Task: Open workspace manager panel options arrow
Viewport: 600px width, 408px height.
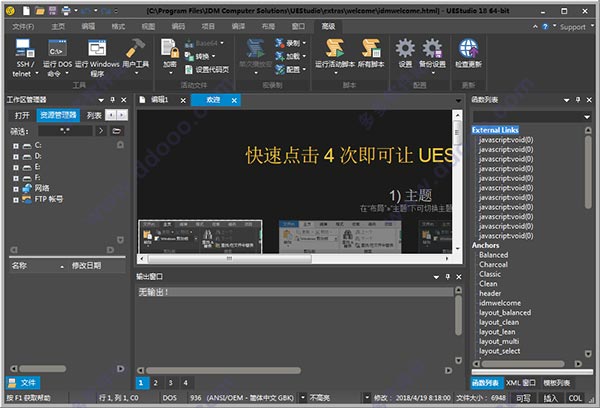Action: point(101,100)
